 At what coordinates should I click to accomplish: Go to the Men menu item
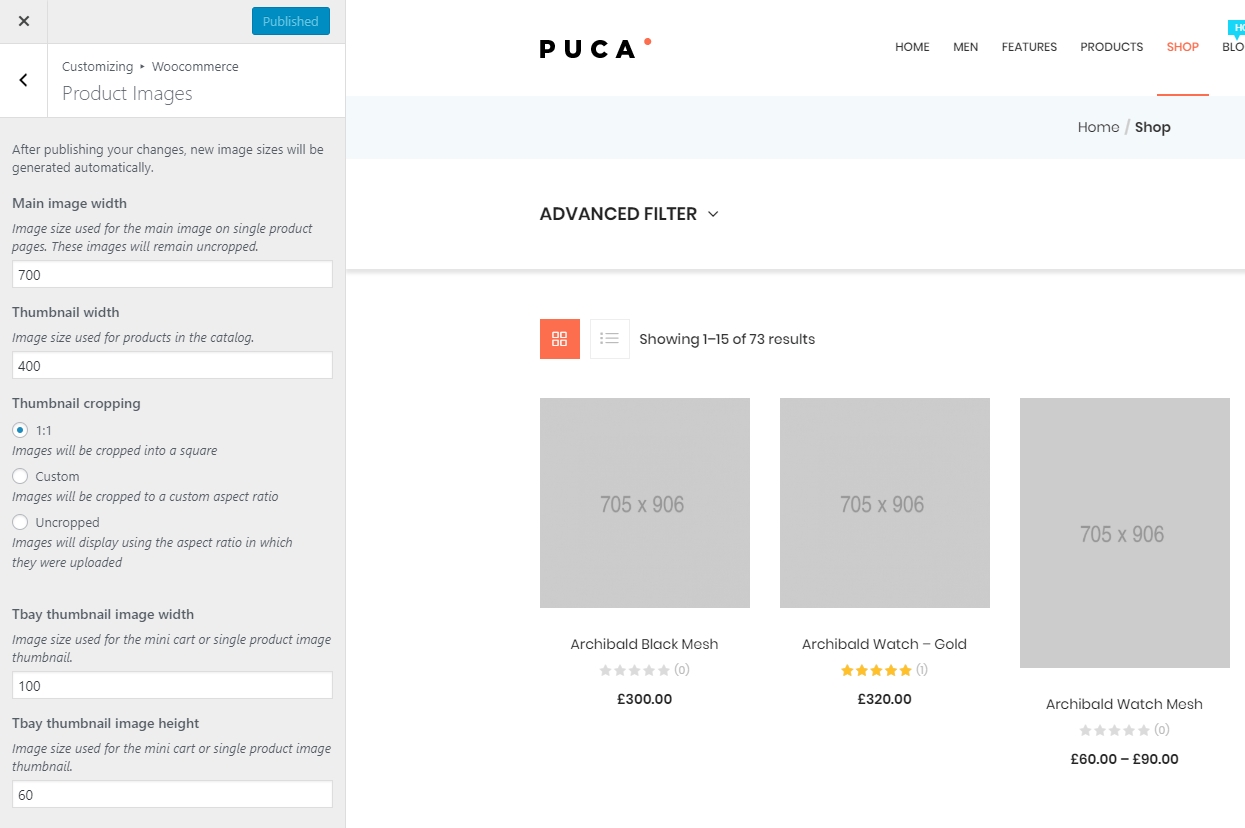click(965, 47)
